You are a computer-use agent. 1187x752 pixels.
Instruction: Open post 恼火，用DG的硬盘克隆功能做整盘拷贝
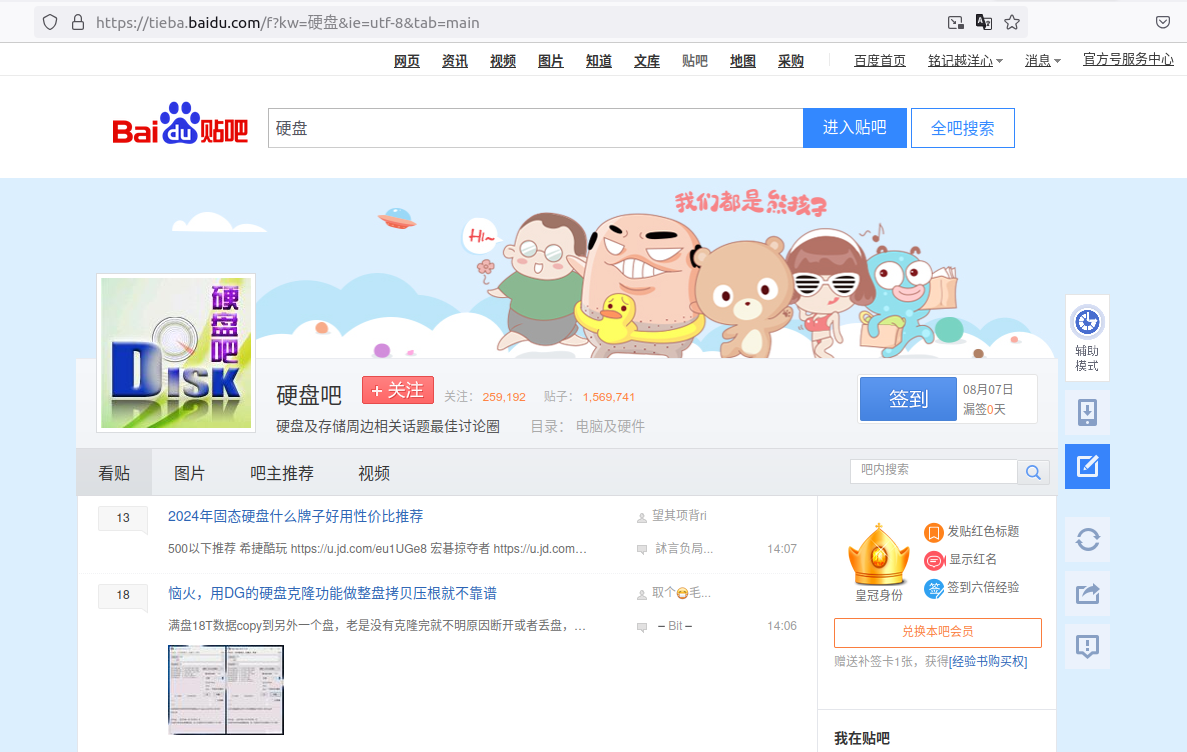point(332,594)
